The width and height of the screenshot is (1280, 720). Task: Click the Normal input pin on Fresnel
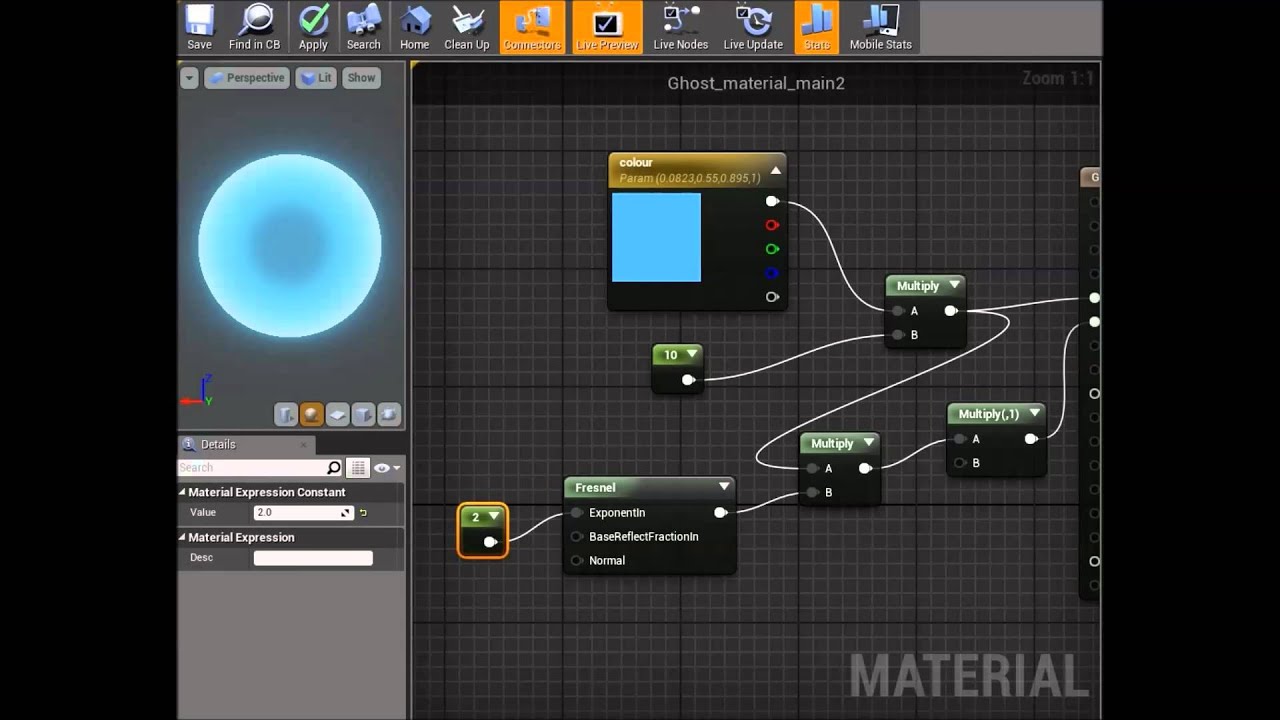click(x=577, y=561)
